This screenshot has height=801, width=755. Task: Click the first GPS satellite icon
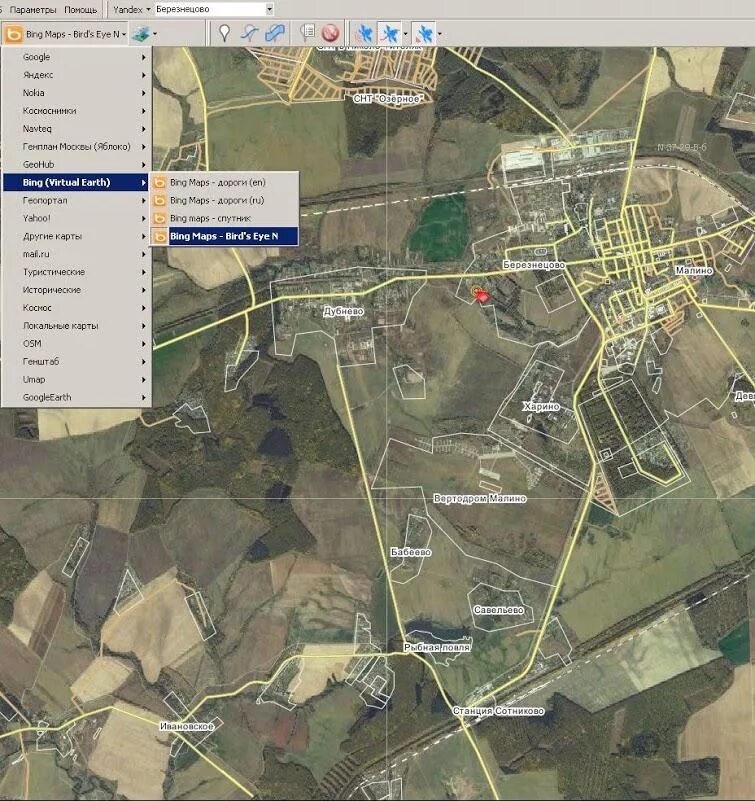click(365, 34)
